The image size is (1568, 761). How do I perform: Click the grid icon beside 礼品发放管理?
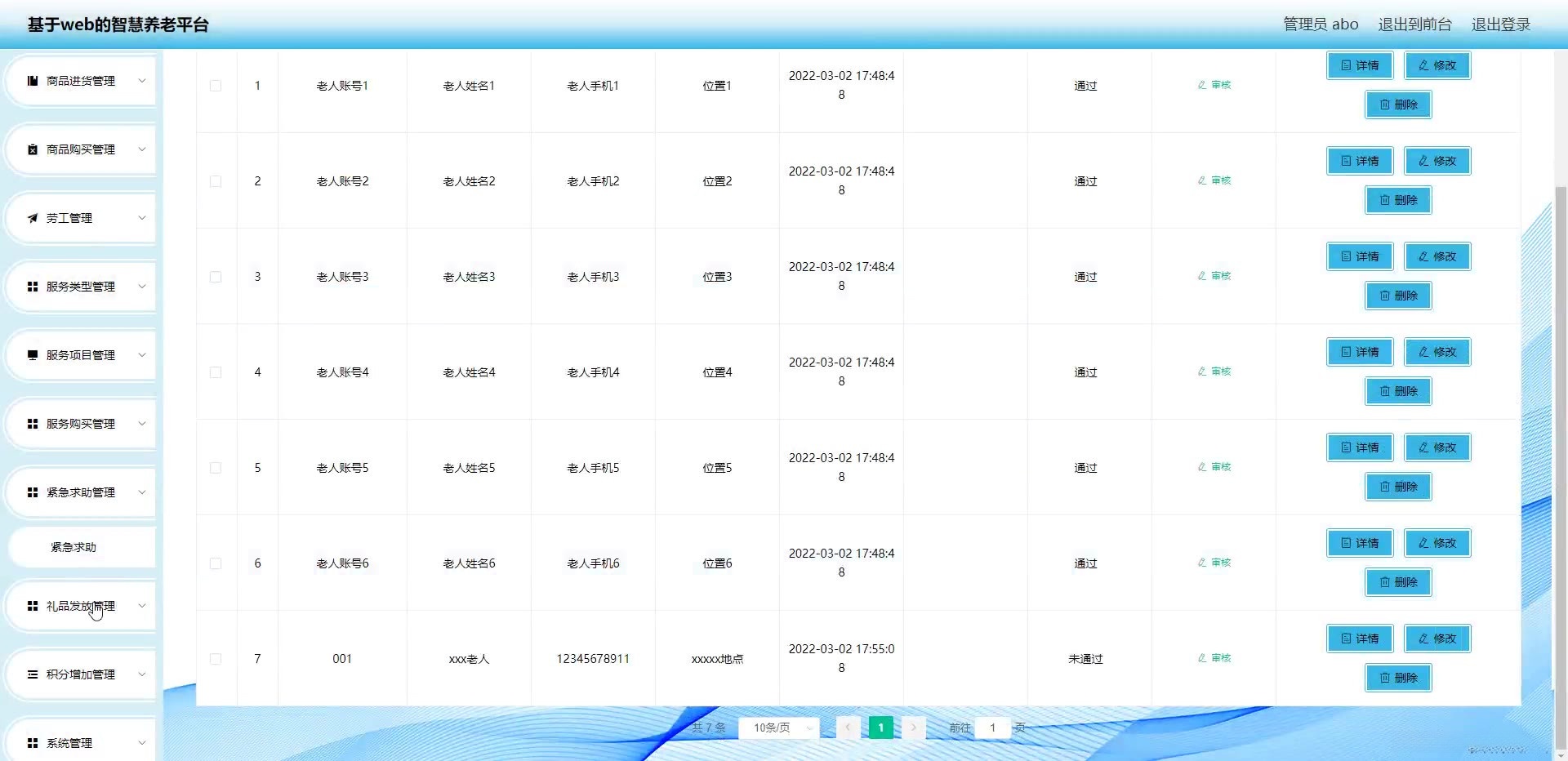(33, 606)
